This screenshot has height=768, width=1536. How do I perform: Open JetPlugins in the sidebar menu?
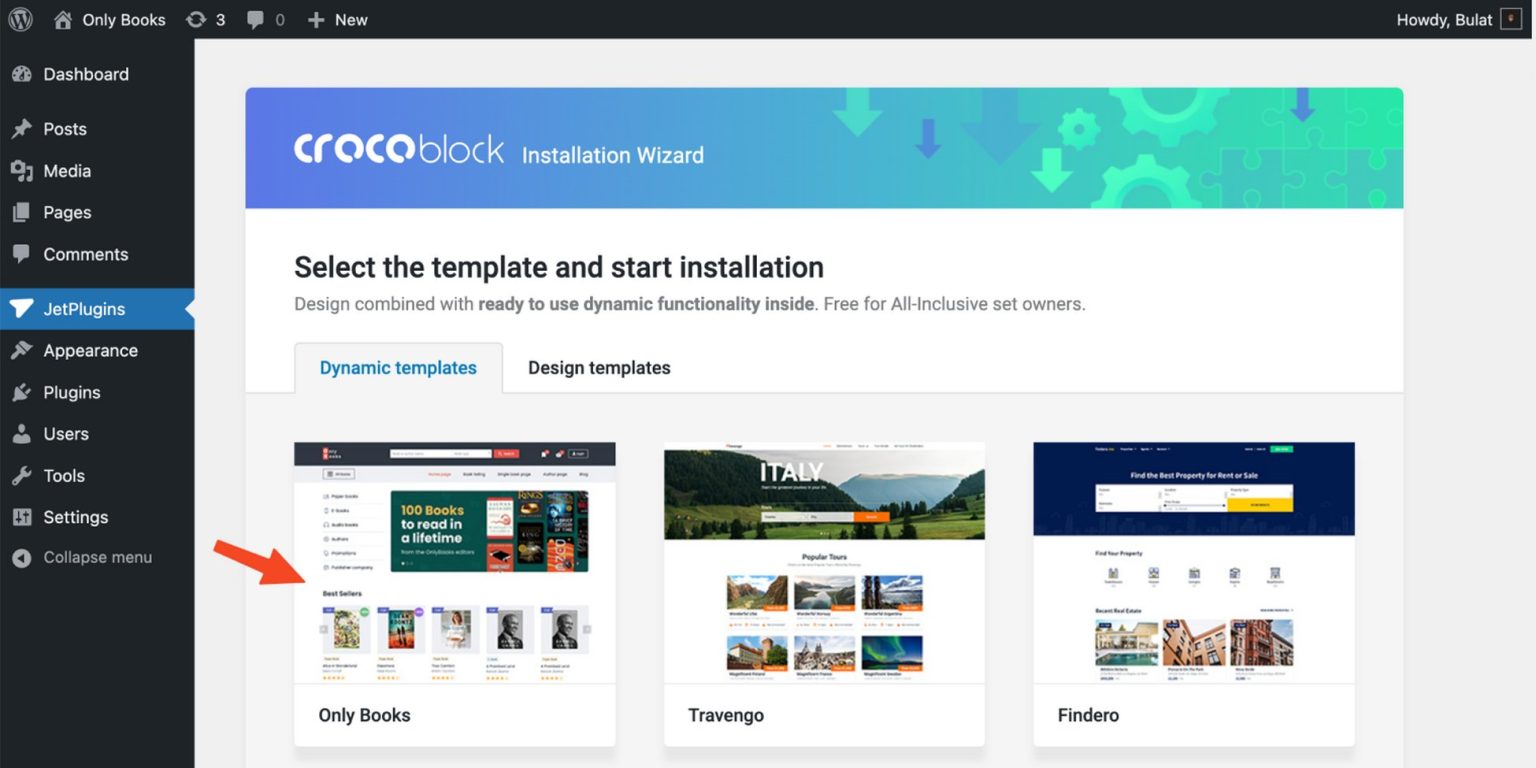84,309
